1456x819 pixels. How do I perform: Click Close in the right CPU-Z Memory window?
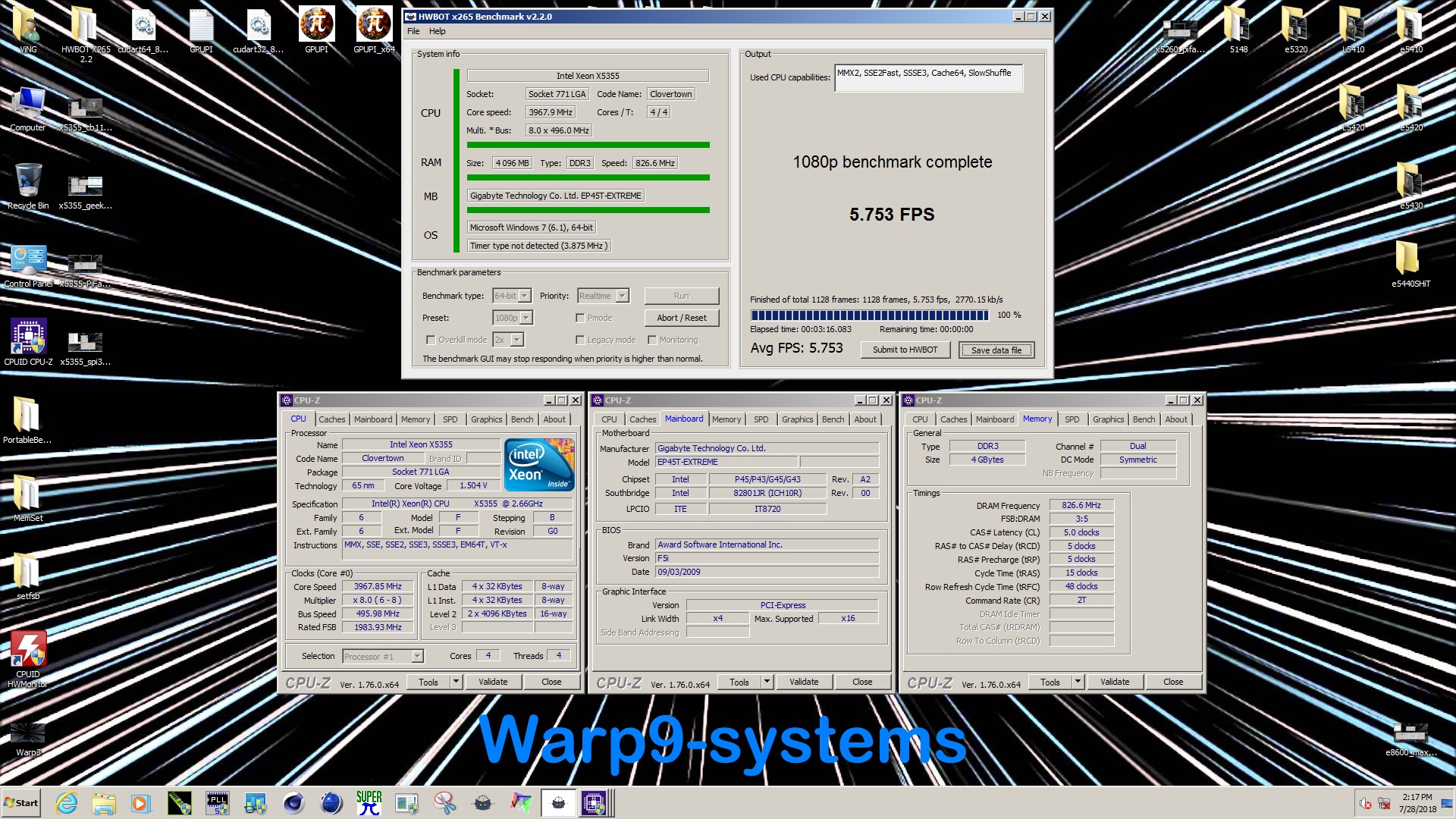tap(1173, 682)
